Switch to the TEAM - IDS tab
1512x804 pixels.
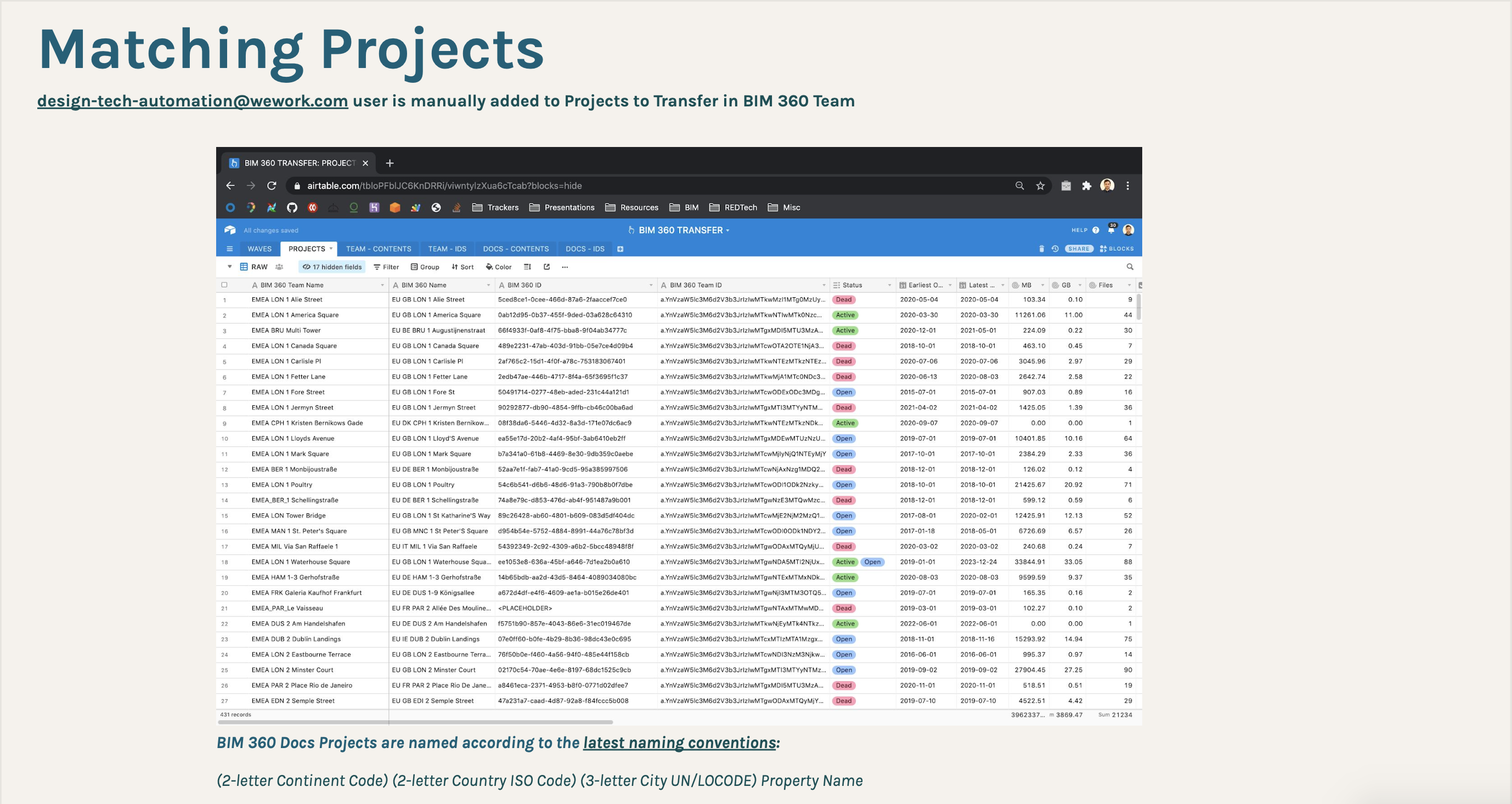(447, 249)
